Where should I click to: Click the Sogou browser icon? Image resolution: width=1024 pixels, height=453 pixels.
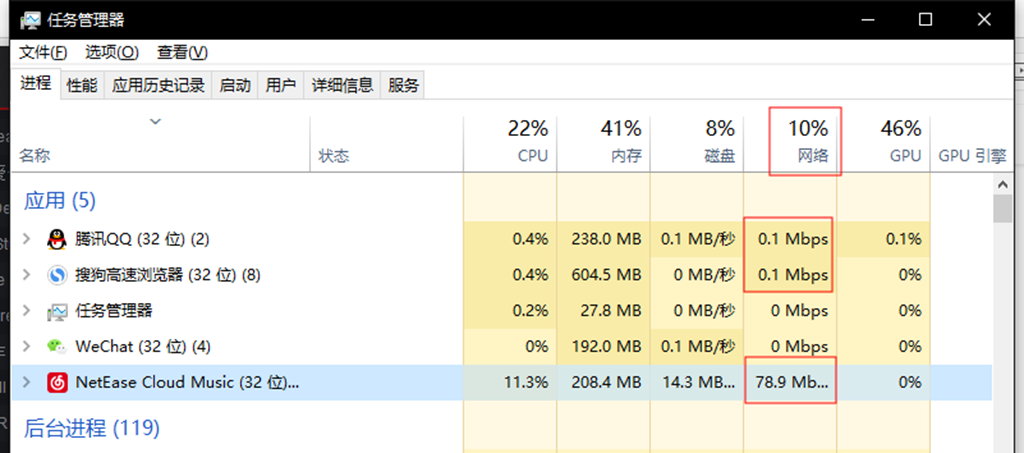[57, 275]
